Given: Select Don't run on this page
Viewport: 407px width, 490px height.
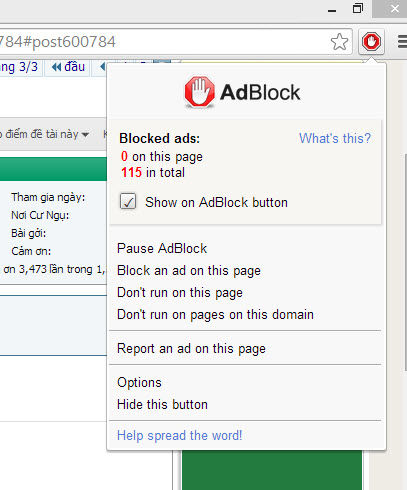Looking at the screenshot, I should click(180, 293).
